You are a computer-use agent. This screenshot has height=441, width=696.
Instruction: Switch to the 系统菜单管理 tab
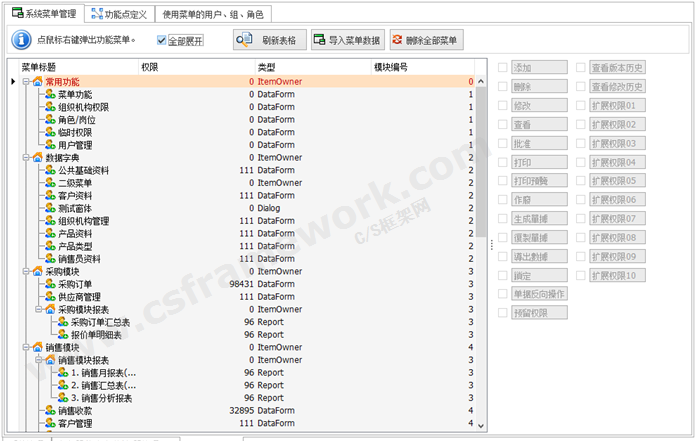point(44,14)
